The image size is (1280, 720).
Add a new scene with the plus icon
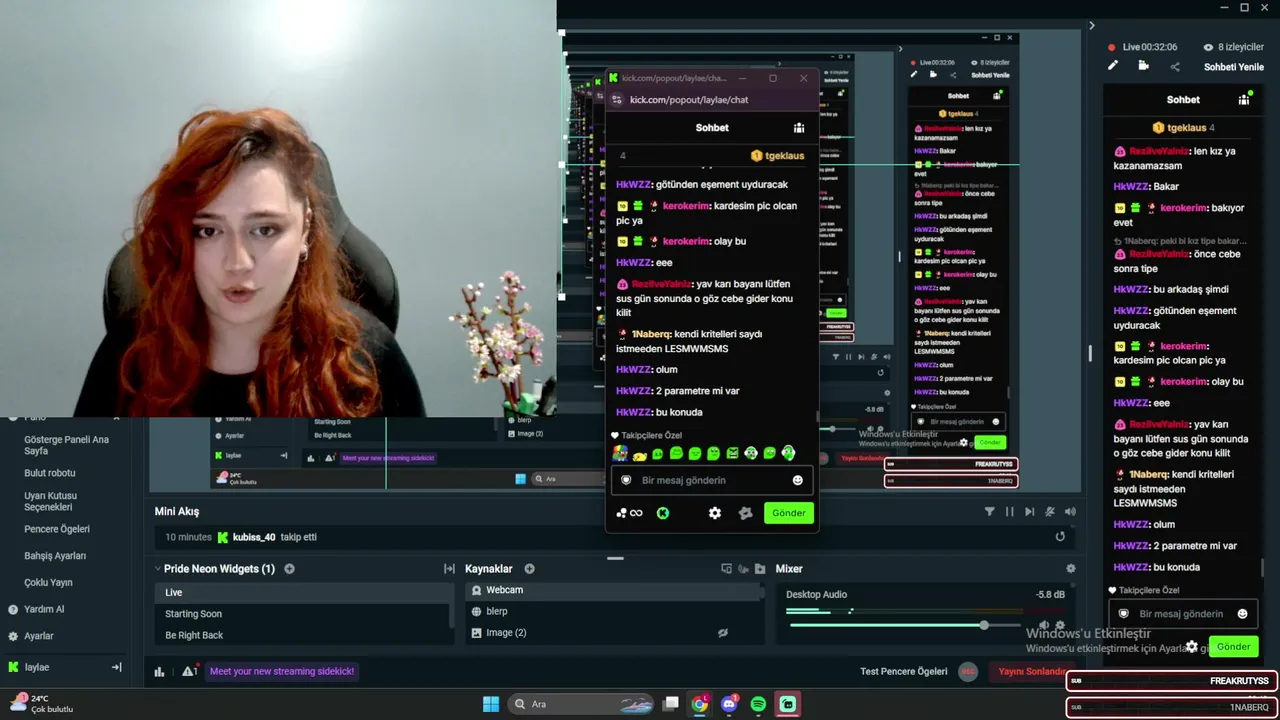[289, 569]
